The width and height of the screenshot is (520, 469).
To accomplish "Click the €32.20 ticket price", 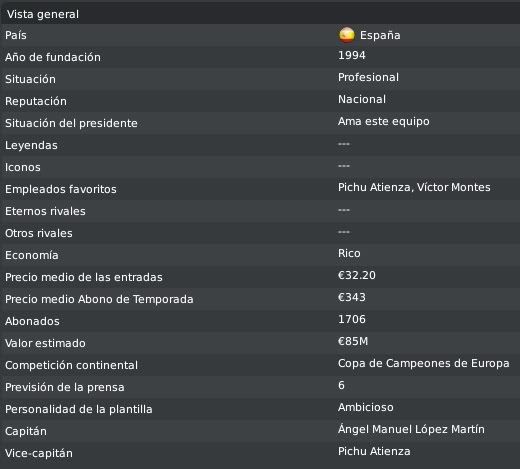I will point(357,275).
